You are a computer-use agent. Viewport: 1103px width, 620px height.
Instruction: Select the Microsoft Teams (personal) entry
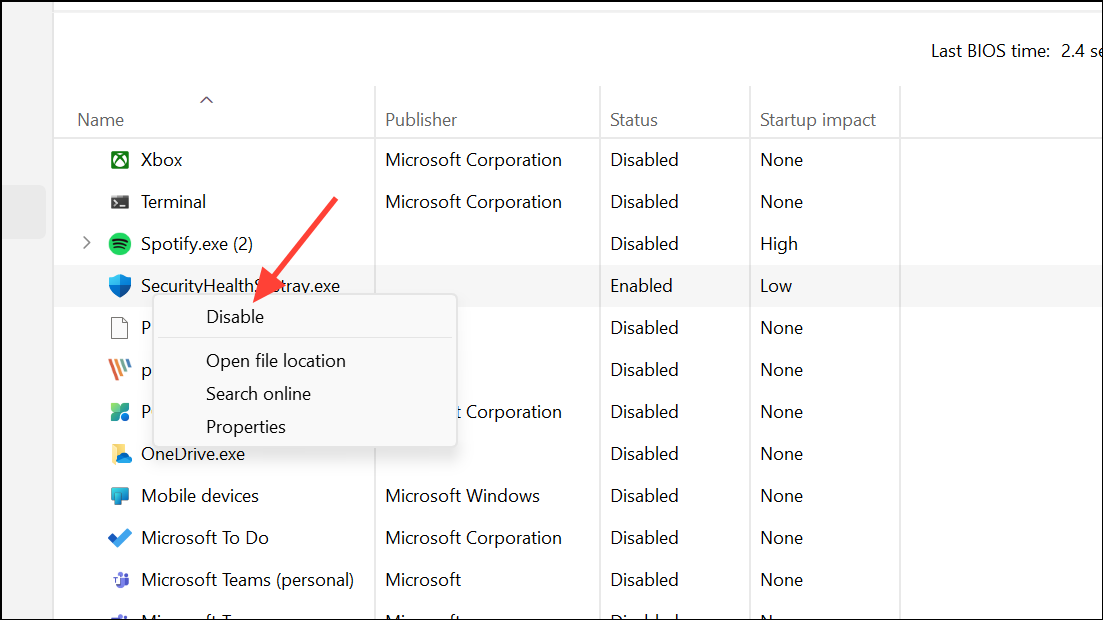247,580
